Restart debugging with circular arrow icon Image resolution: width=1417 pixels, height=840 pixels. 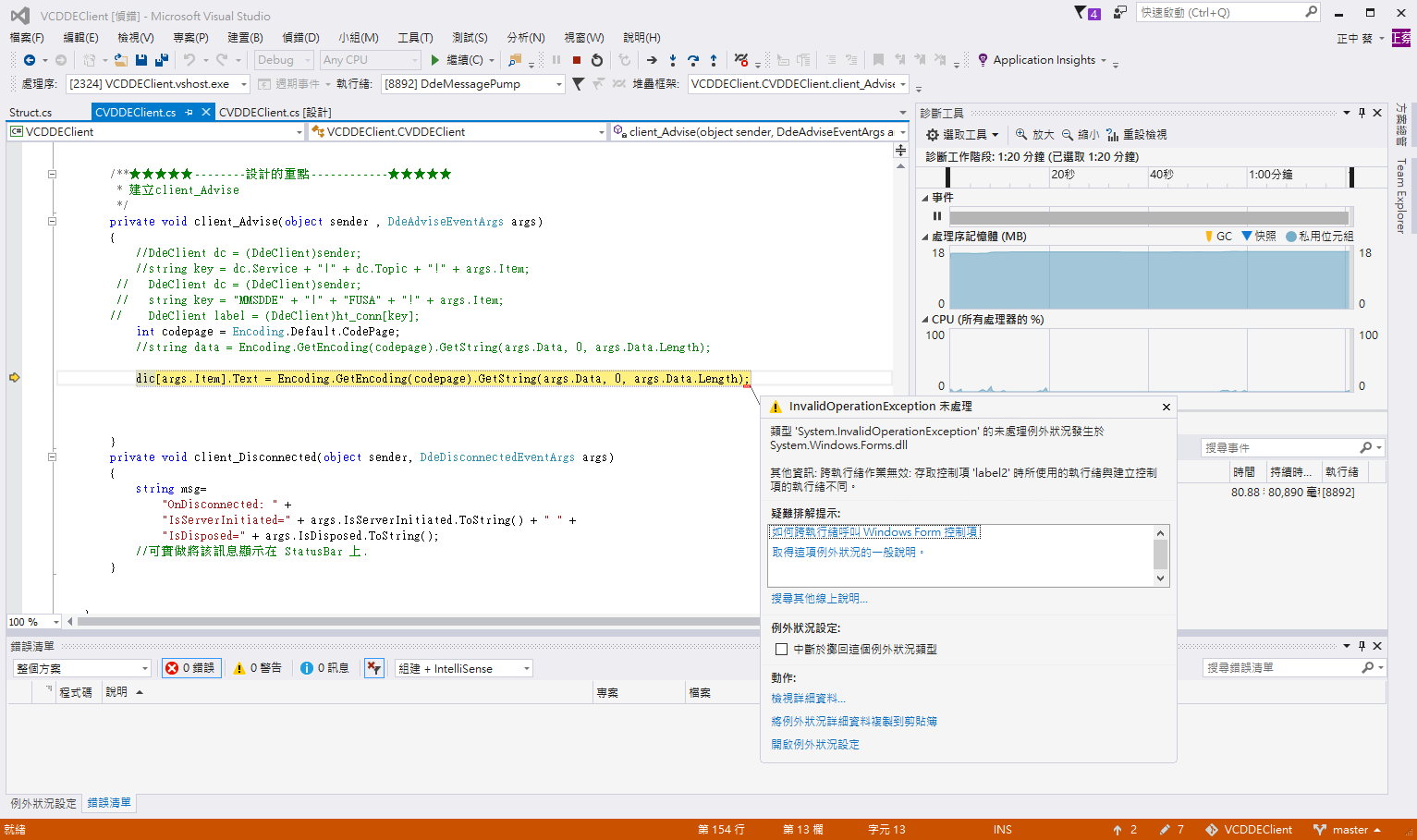point(597,60)
